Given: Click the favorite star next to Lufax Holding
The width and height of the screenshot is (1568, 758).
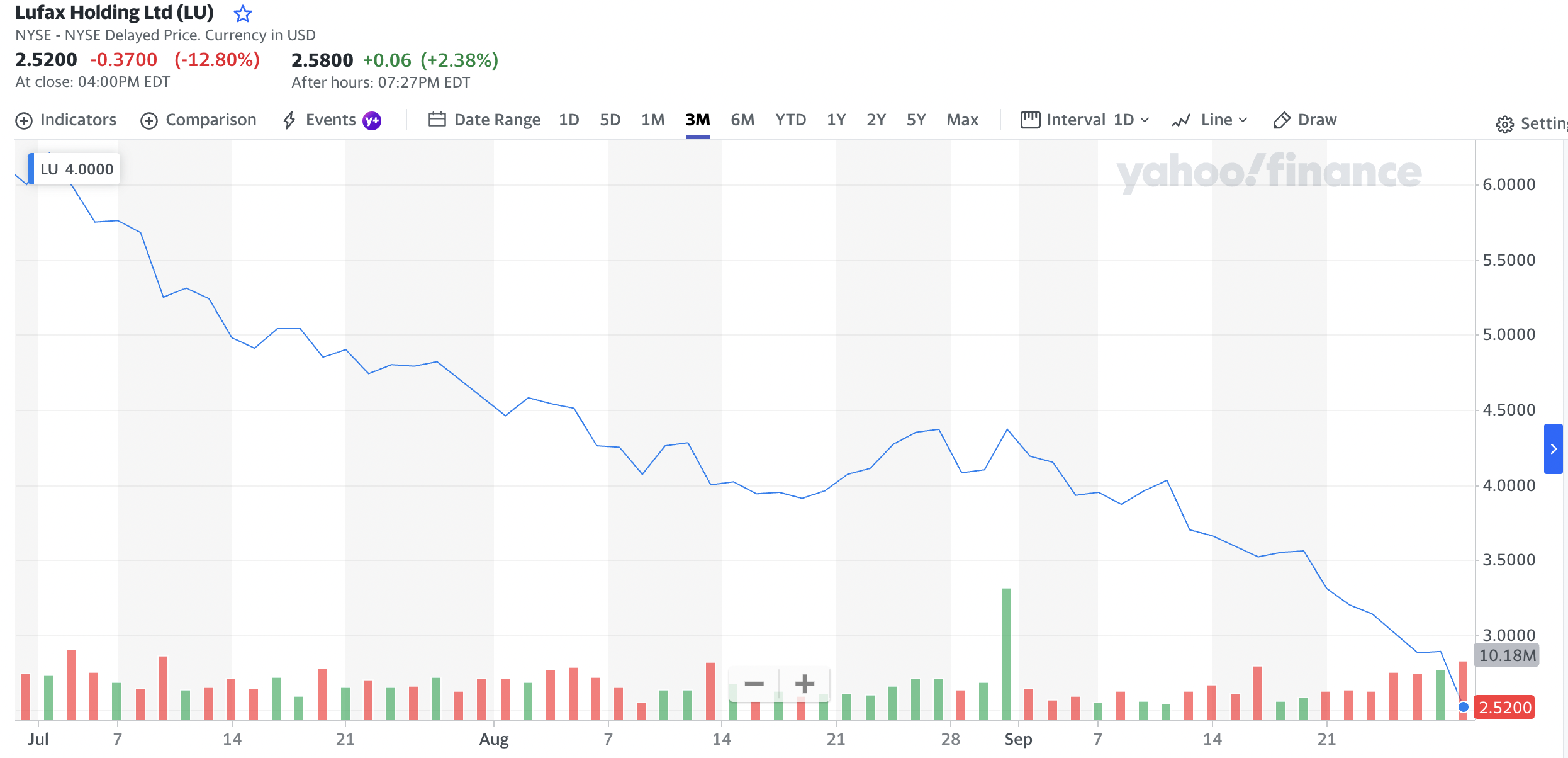Looking at the screenshot, I should click(x=242, y=13).
